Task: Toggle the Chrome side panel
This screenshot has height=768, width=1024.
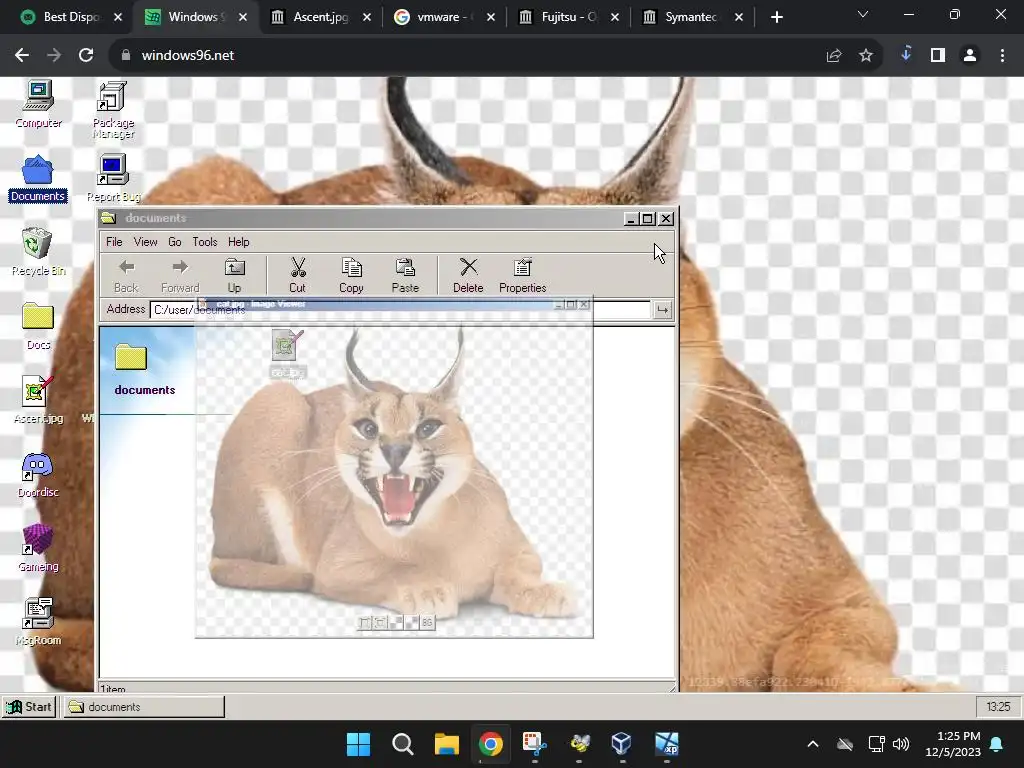Action: (938, 56)
